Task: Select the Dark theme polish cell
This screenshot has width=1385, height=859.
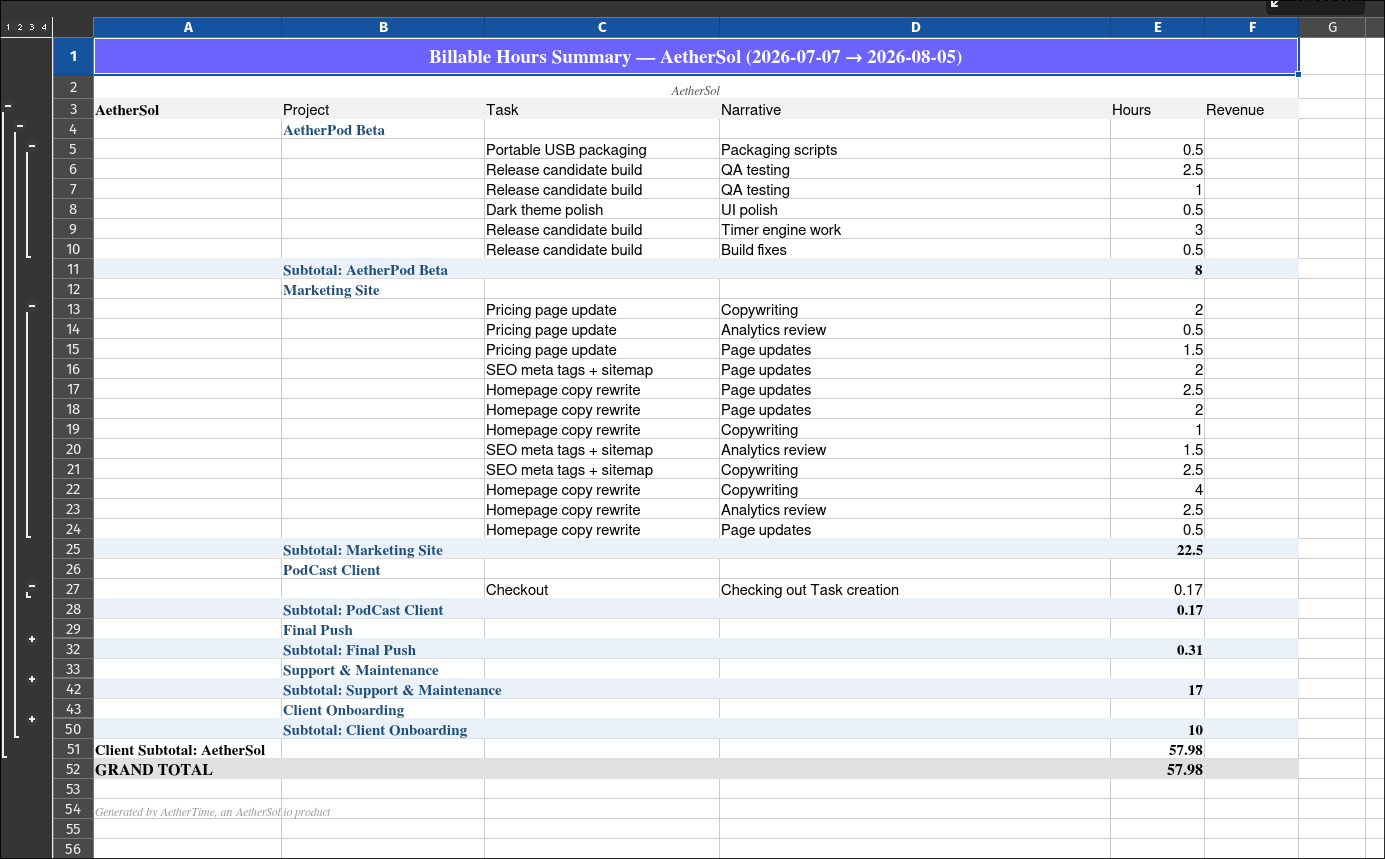Action: click(602, 210)
